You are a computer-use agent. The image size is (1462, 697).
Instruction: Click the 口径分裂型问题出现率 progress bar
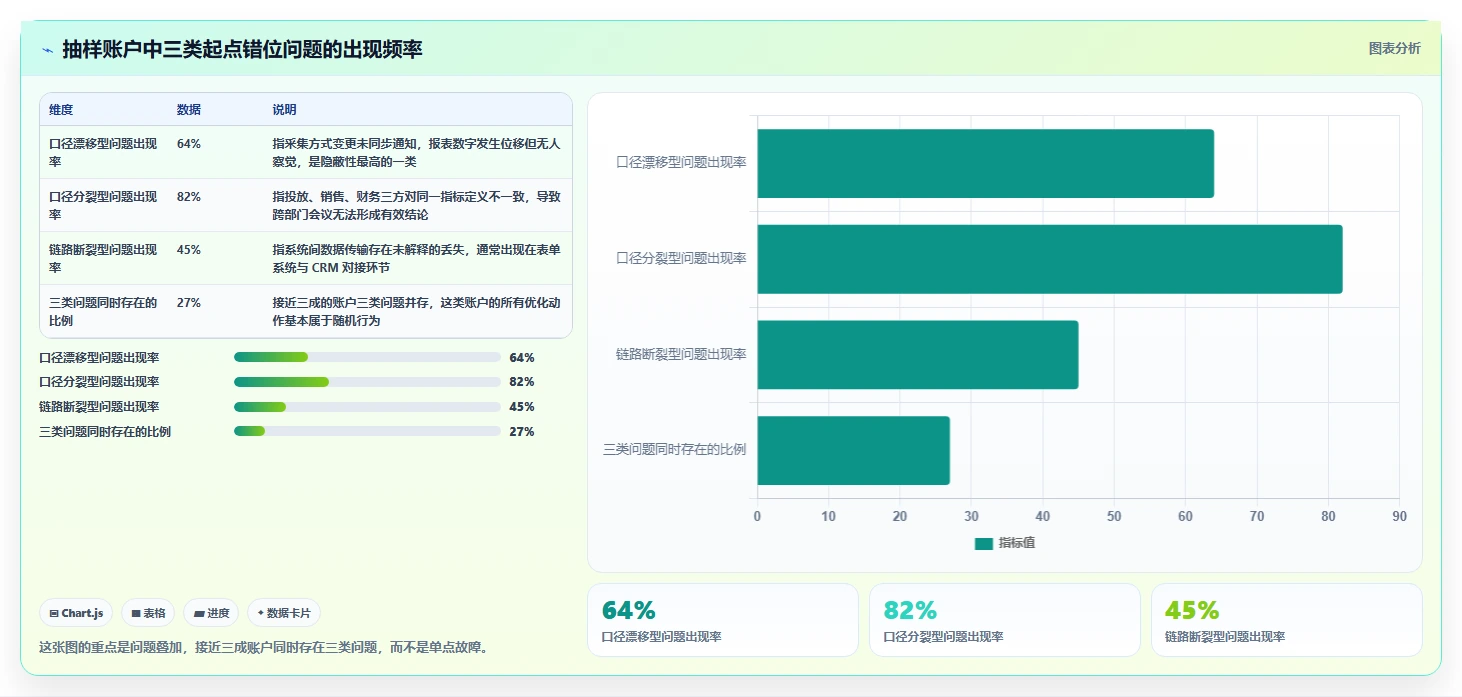(367, 382)
